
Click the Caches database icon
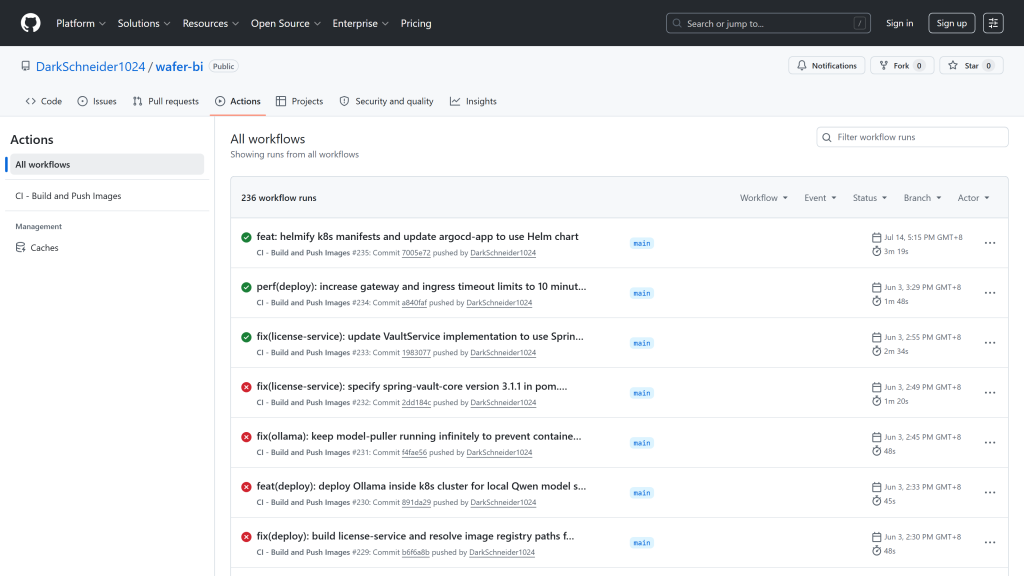coord(21,248)
